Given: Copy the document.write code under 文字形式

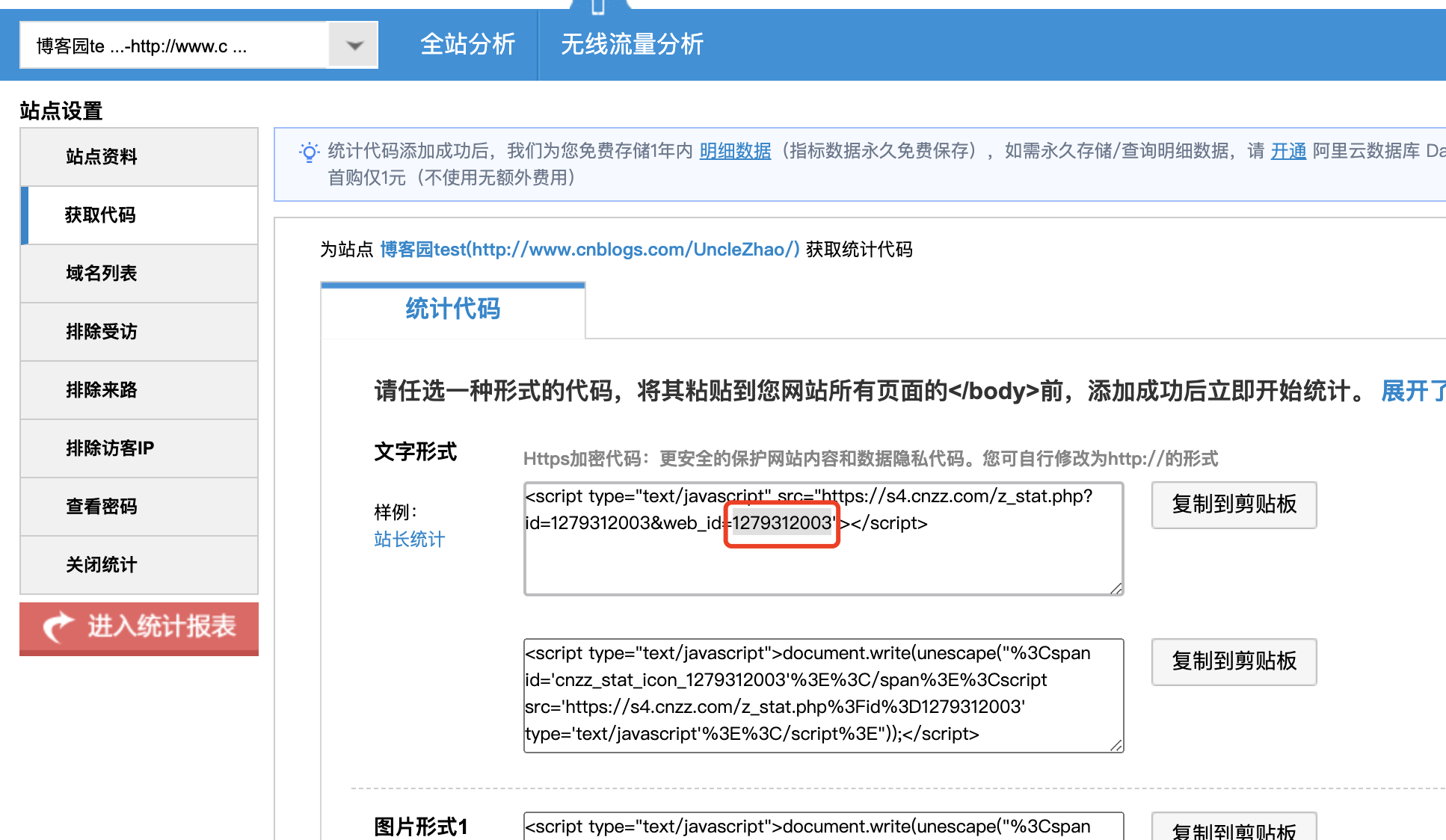Looking at the screenshot, I should coord(1234,662).
